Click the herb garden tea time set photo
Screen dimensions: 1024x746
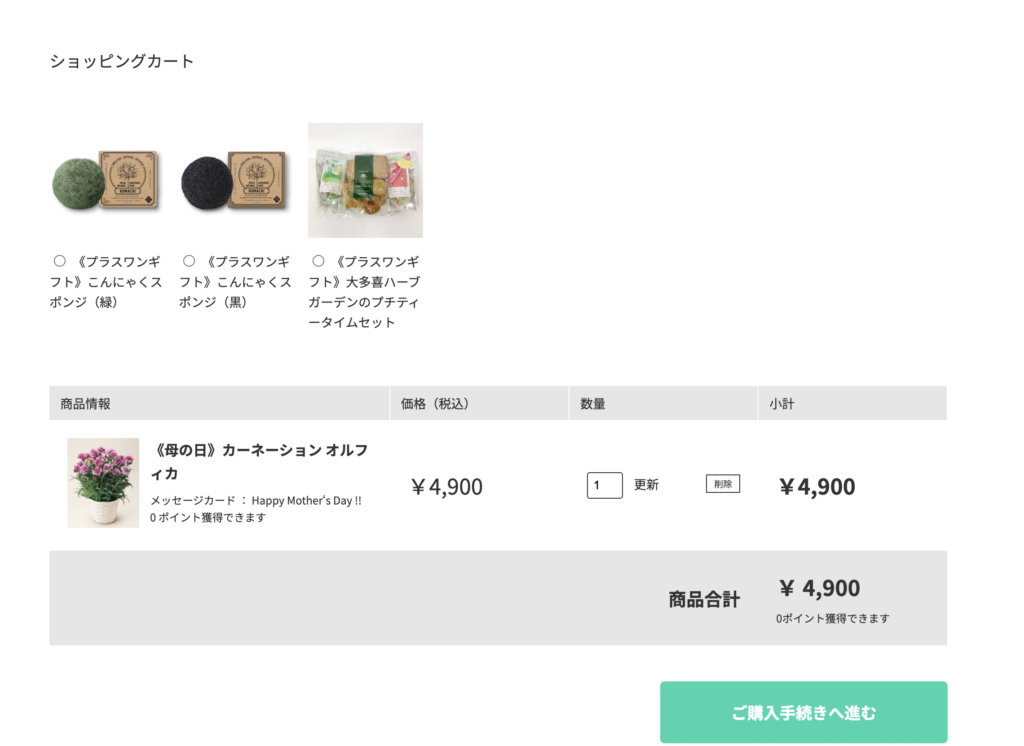tap(365, 180)
